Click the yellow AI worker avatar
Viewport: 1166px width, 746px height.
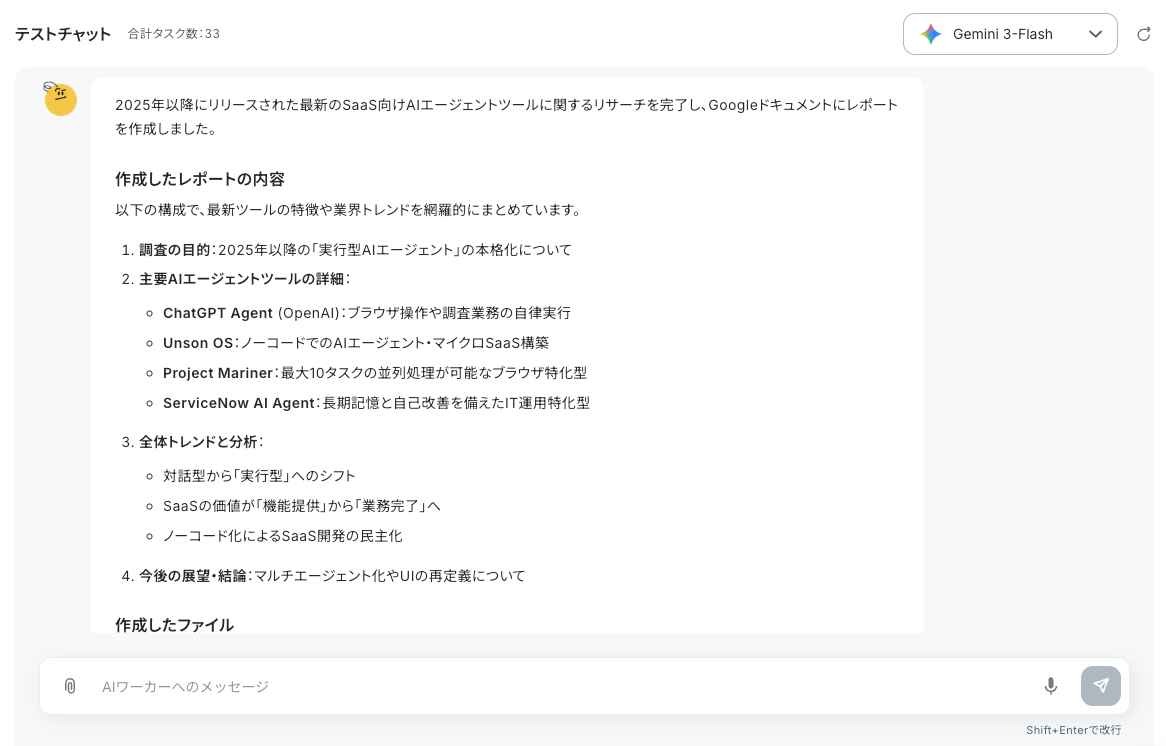tap(60, 99)
